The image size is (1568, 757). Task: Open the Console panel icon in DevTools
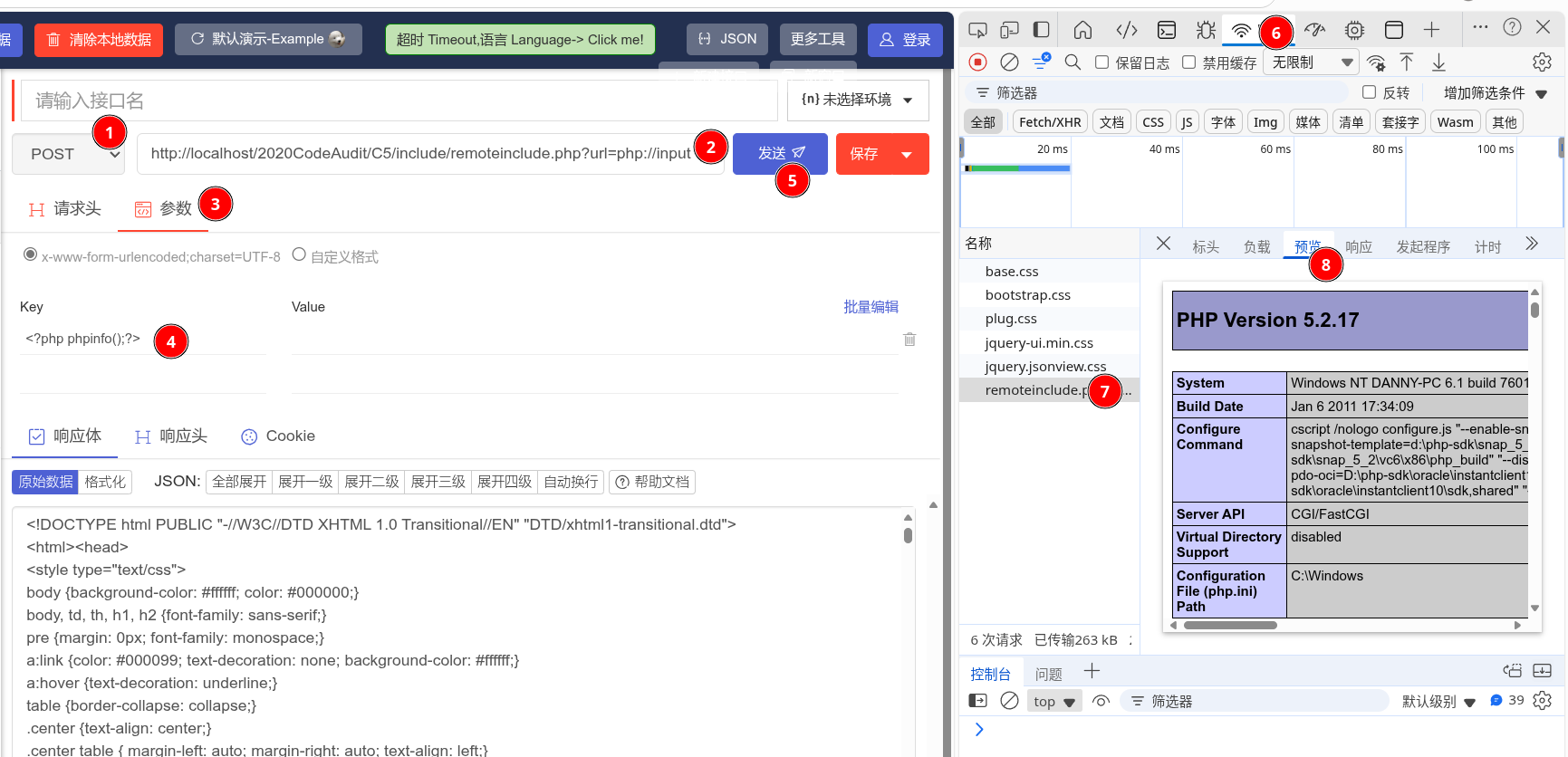pos(1167,30)
